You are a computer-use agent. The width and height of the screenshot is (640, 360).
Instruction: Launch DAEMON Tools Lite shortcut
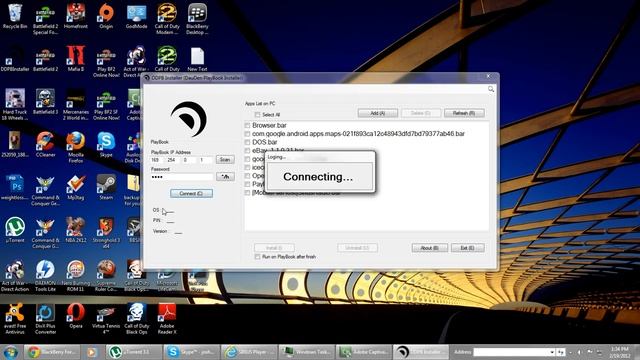click(45, 276)
